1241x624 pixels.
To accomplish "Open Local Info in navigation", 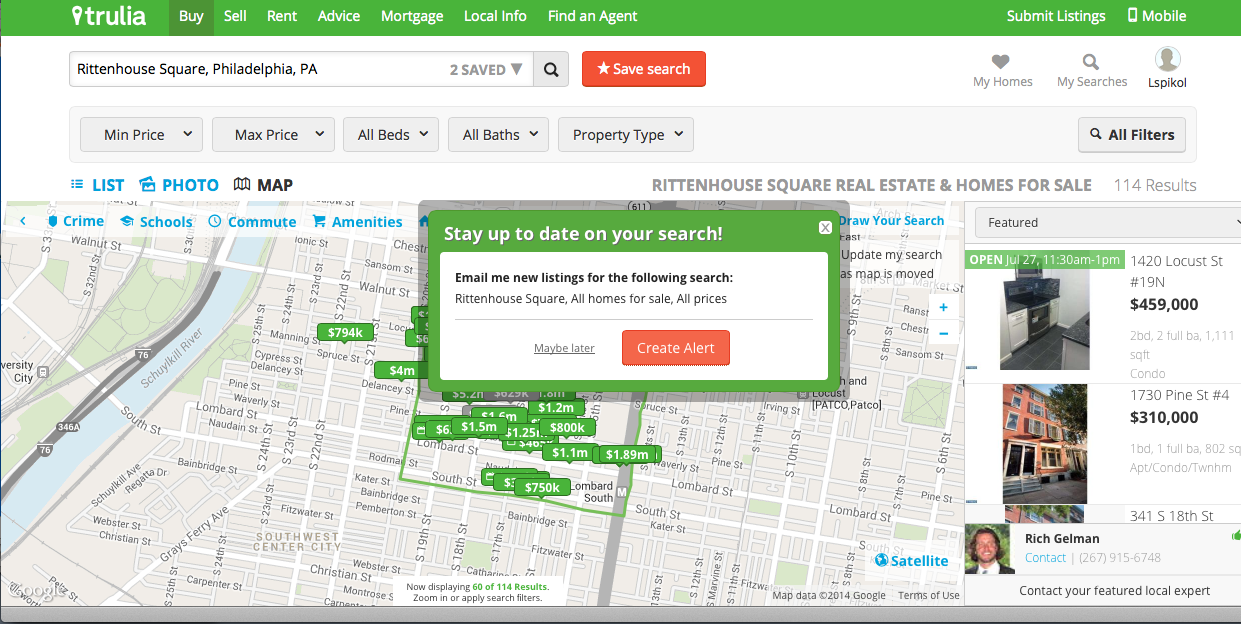I will (495, 16).
